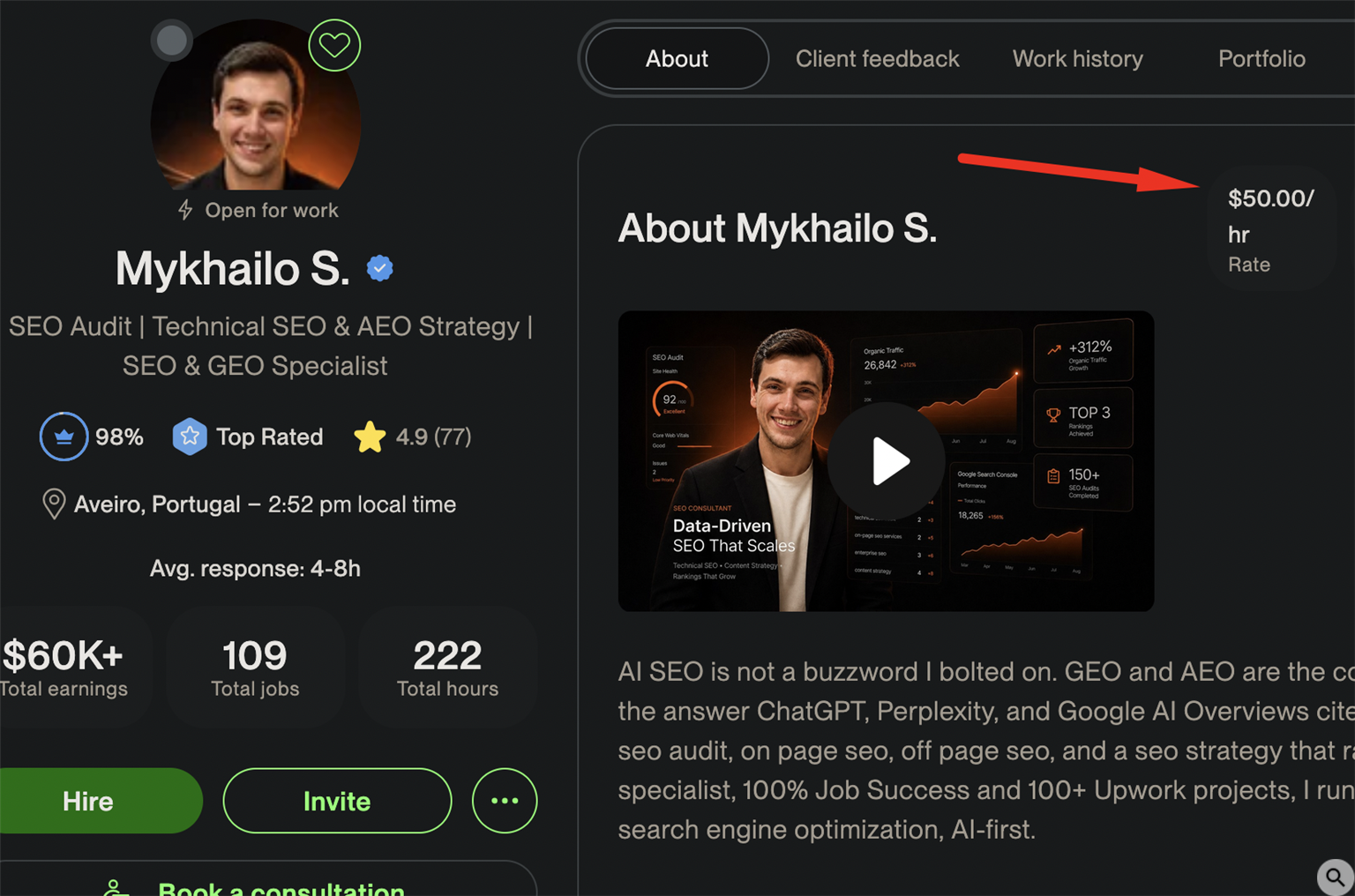Click the location pin icon near Aveiro
Screen dimensions: 1355x896
click(54, 504)
